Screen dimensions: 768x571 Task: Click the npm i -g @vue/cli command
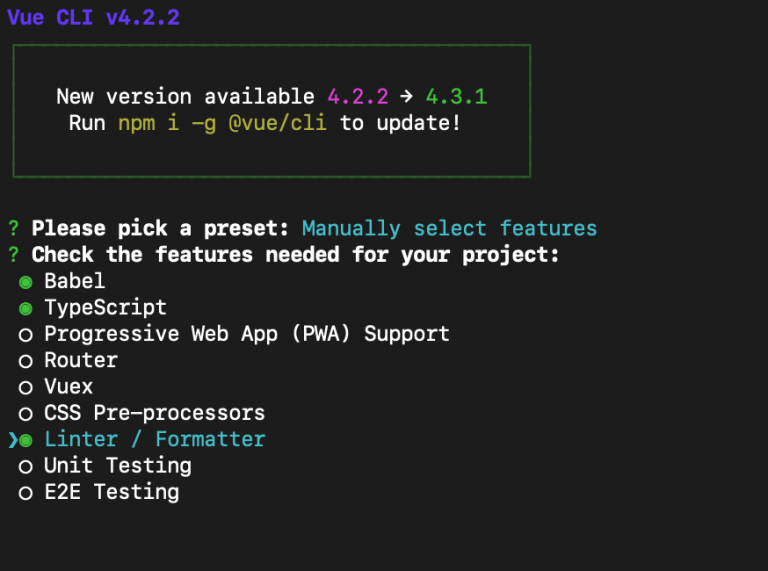click(x=222, y=123)
